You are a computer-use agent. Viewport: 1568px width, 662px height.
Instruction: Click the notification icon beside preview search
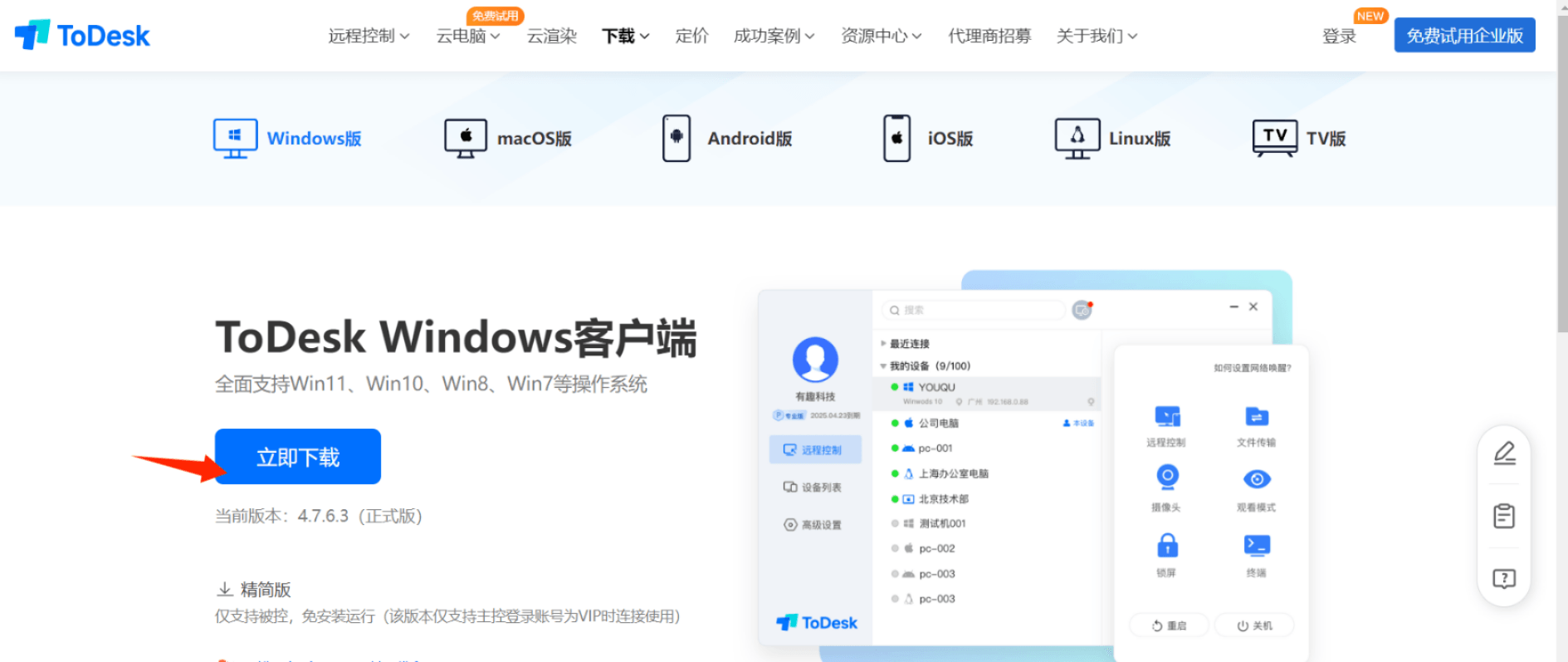(x=1082, y=310)
